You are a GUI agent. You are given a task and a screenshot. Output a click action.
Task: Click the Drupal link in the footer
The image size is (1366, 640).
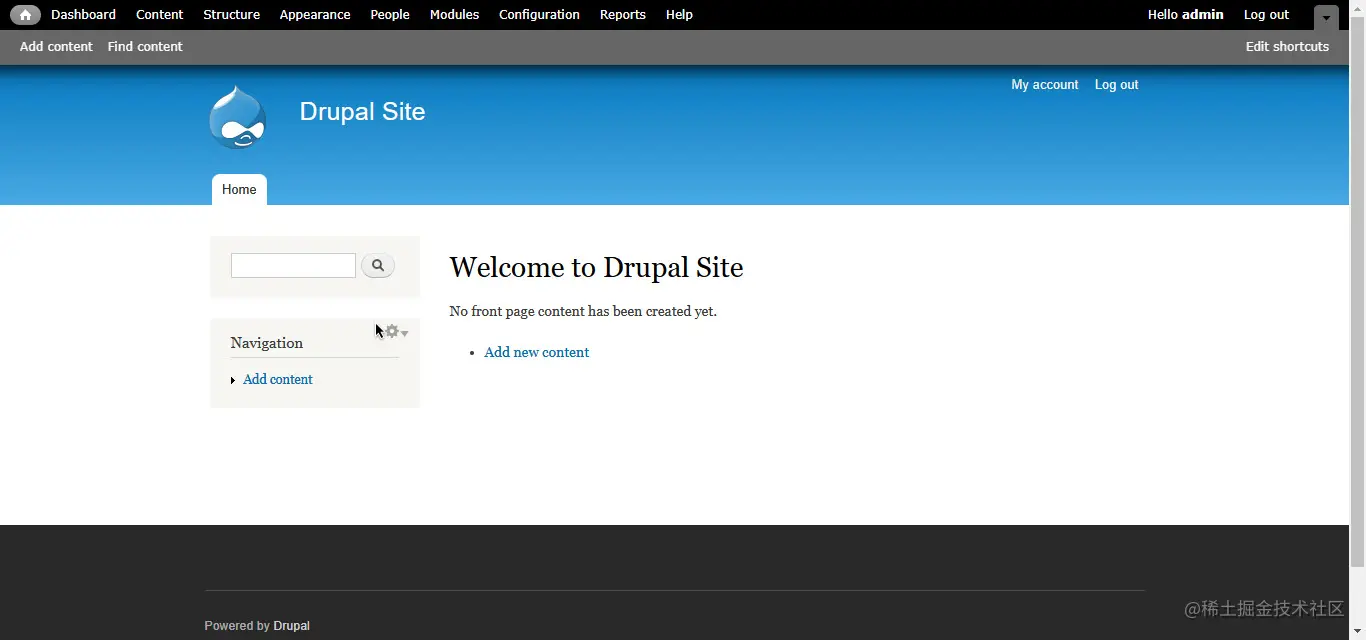click(x=291, y=626)
